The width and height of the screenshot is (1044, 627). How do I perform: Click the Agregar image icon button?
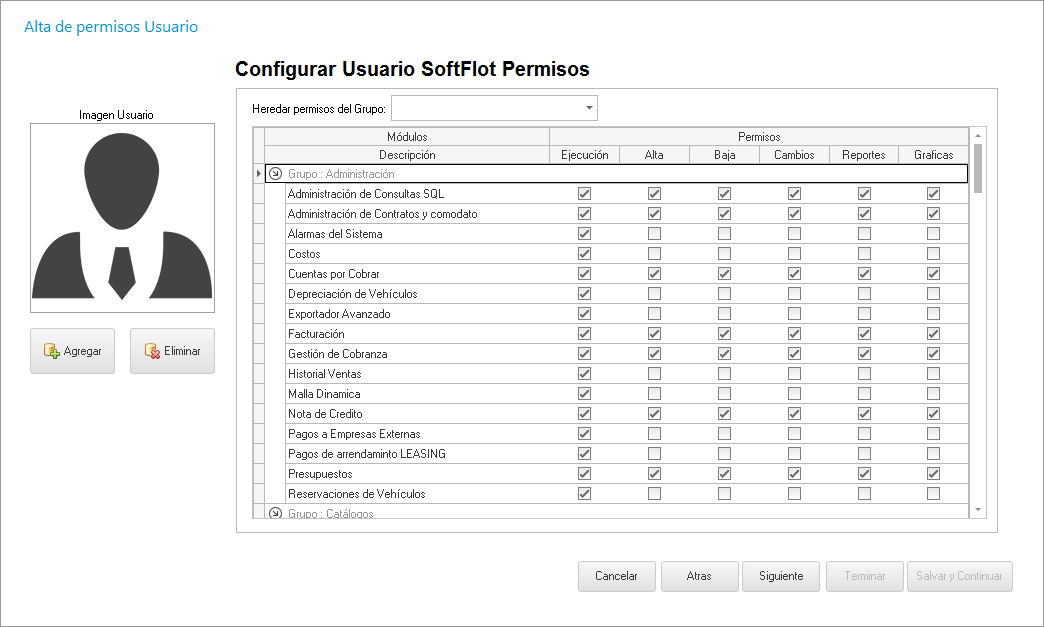click(72, 351)
